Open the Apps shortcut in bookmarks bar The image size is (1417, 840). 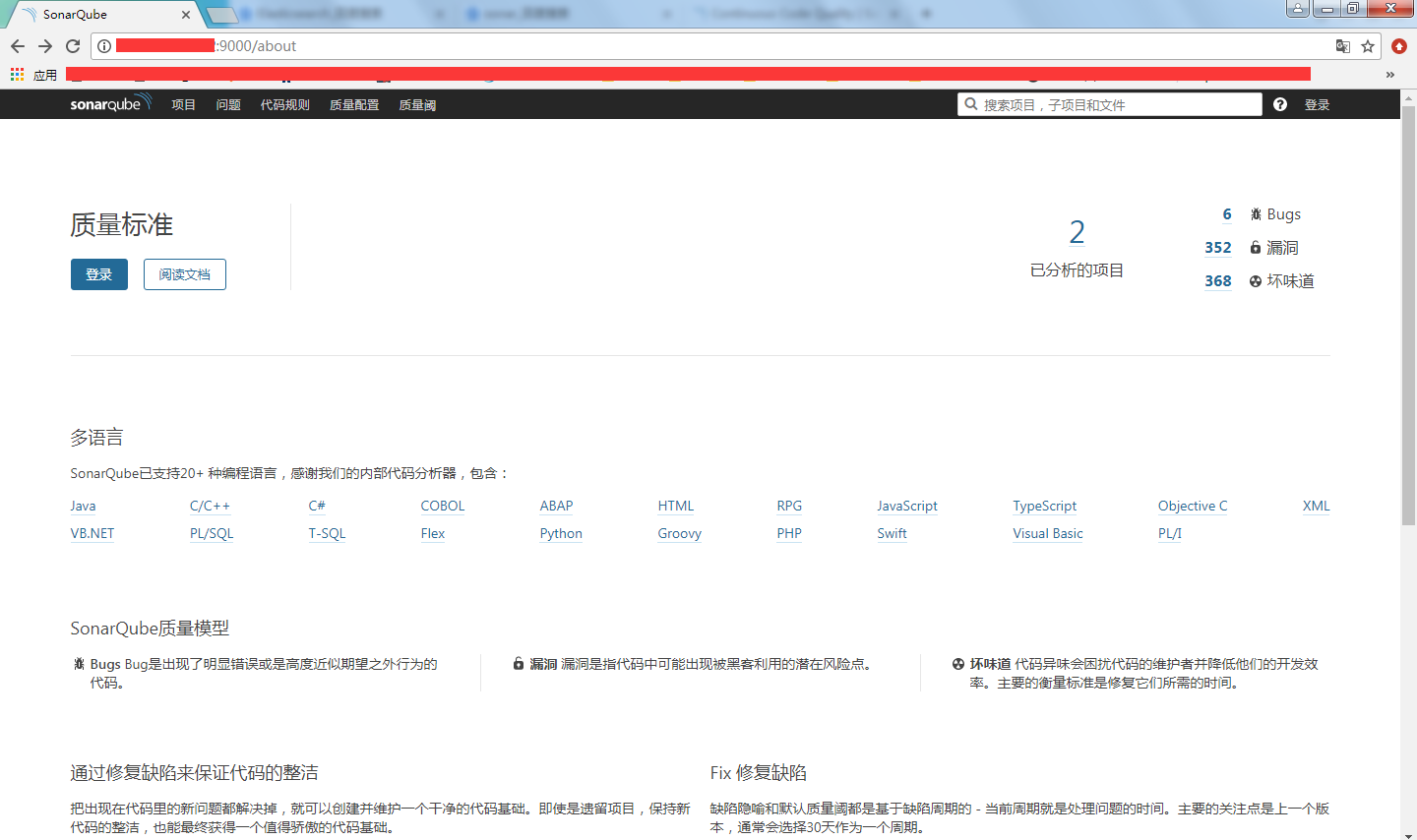pyautogui.click(x=33, y=75)
